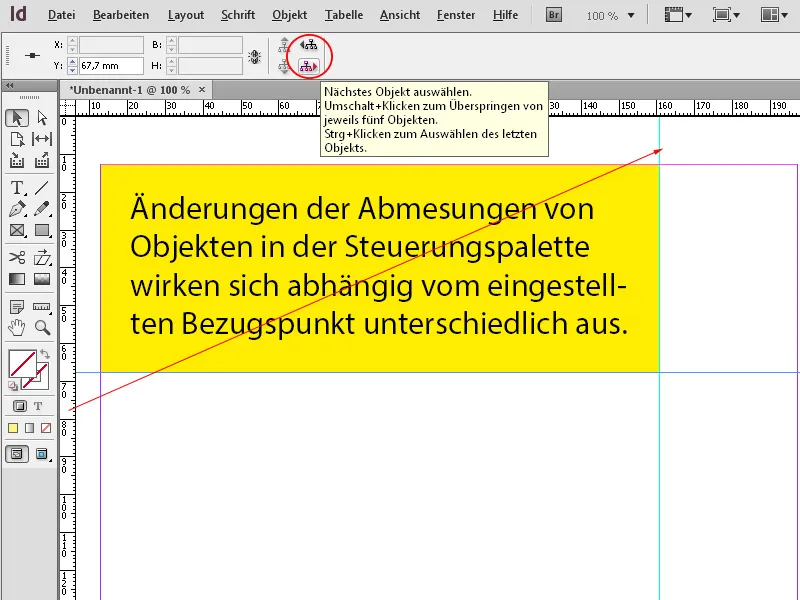Collapse the tools panel double arrows
Image resolution: width=800 pixels, height=600 pixels.
point(9,85)
